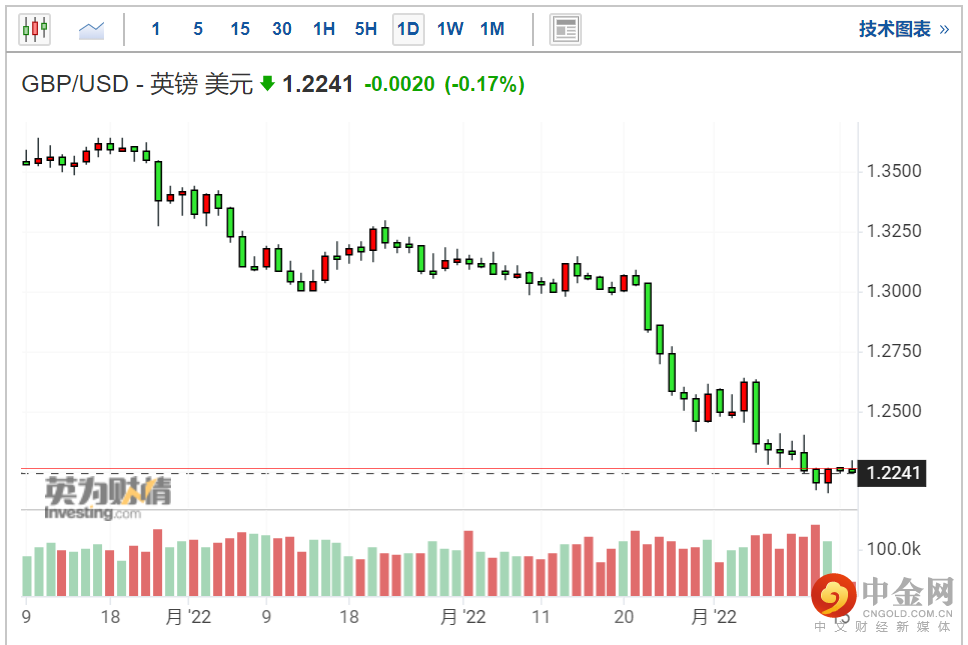Choose the 5H timeframe
968x645 pixels.
[x=366, y=29]
